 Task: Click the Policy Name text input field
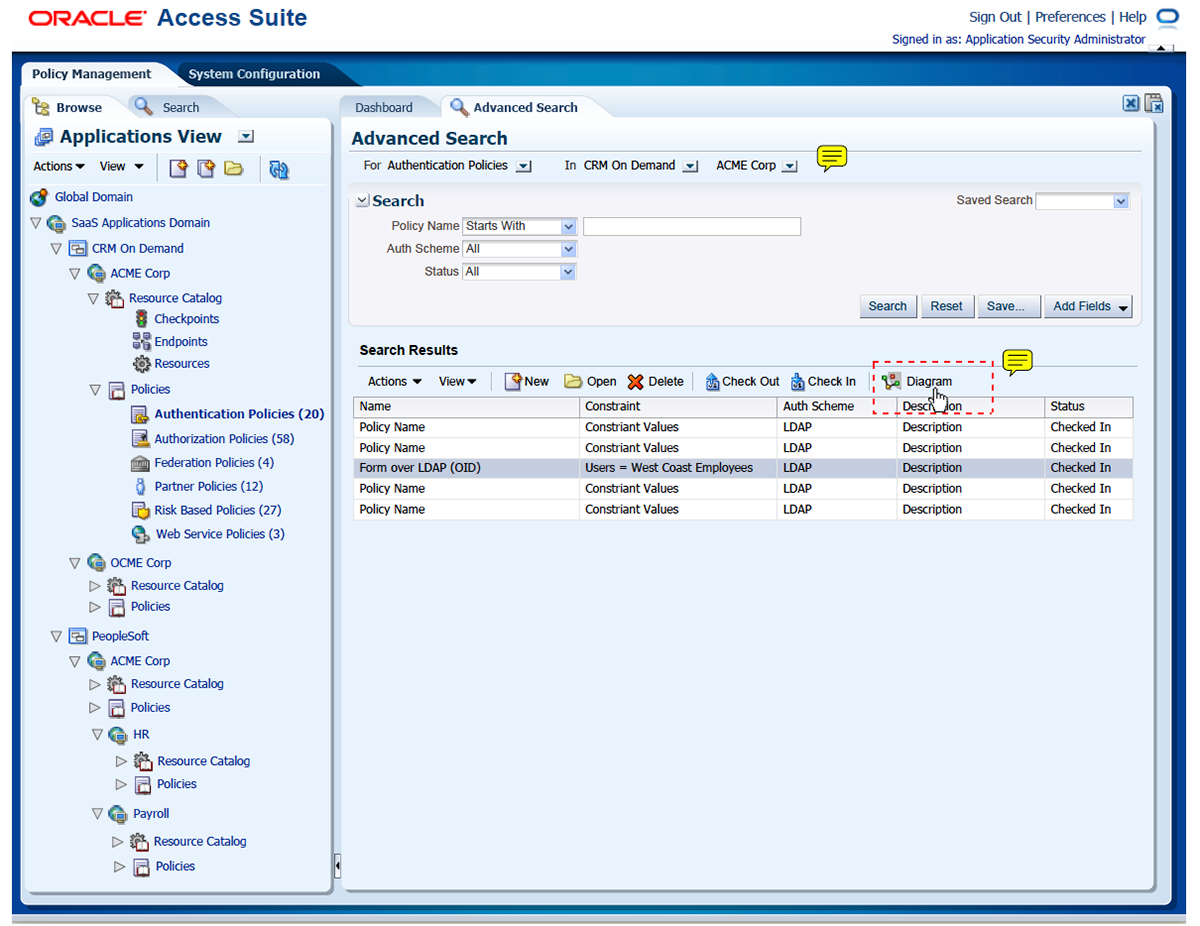[x=691, y=227]
